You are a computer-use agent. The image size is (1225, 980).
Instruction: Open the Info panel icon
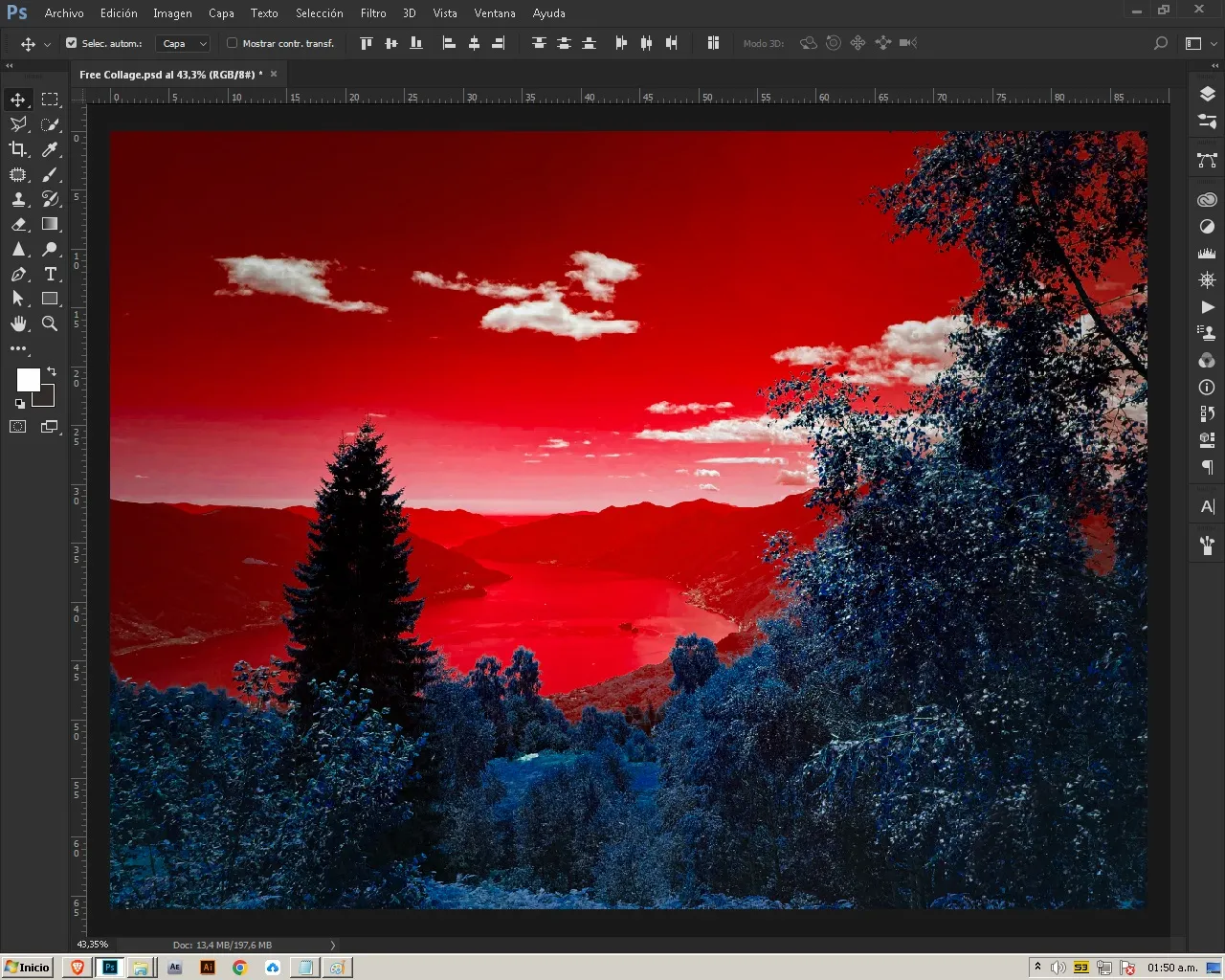1207,388
